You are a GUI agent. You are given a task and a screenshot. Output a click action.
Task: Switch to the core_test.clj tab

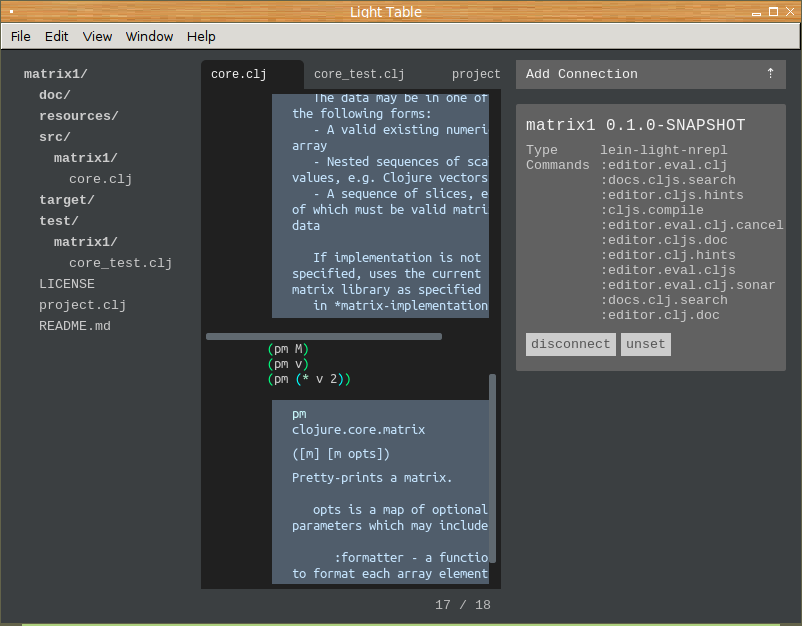359,74
